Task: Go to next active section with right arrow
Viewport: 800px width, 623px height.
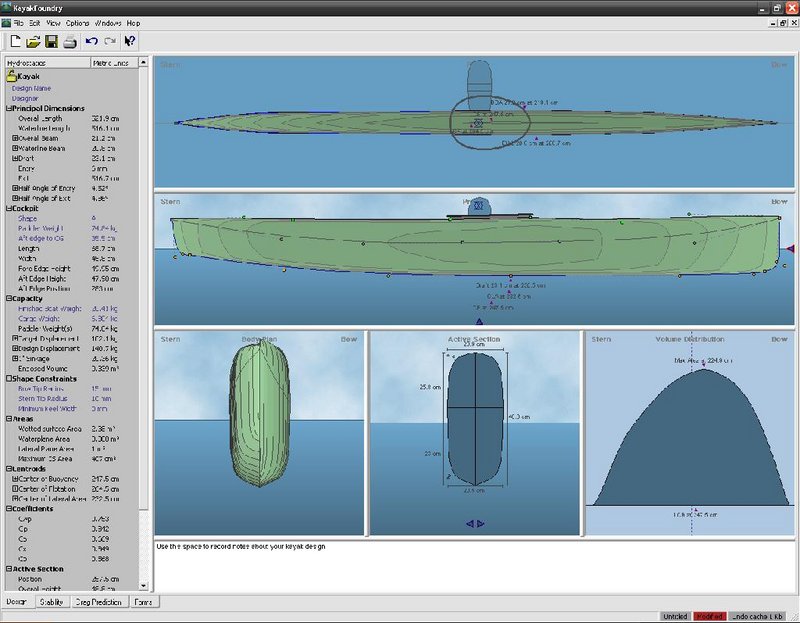Action: [481, 524]
